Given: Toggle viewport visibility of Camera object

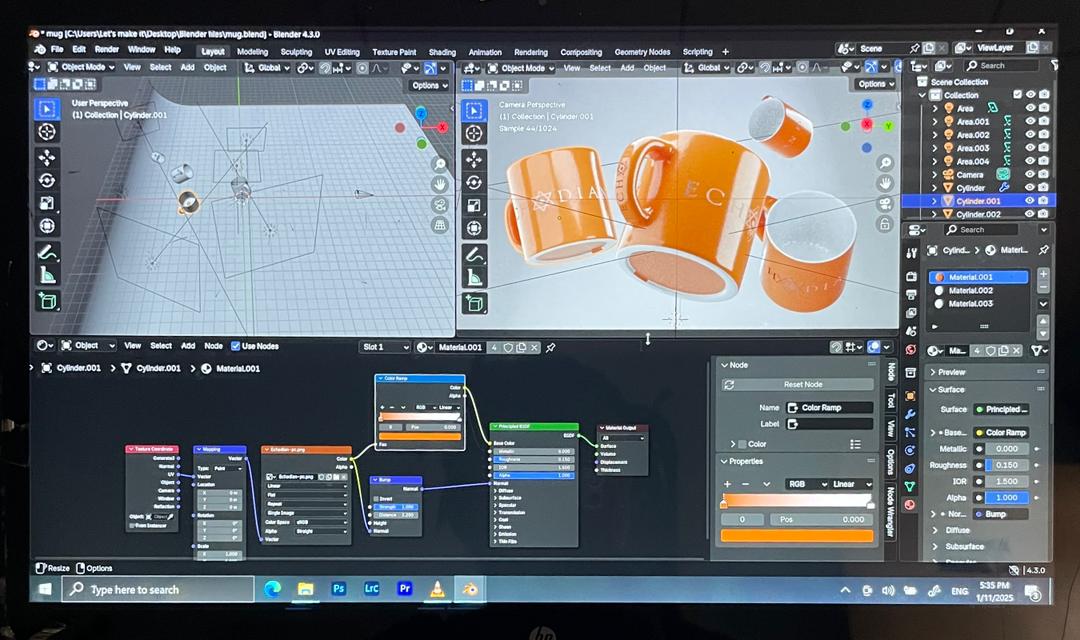Looking at the screenshot, I should point(1030,174).
